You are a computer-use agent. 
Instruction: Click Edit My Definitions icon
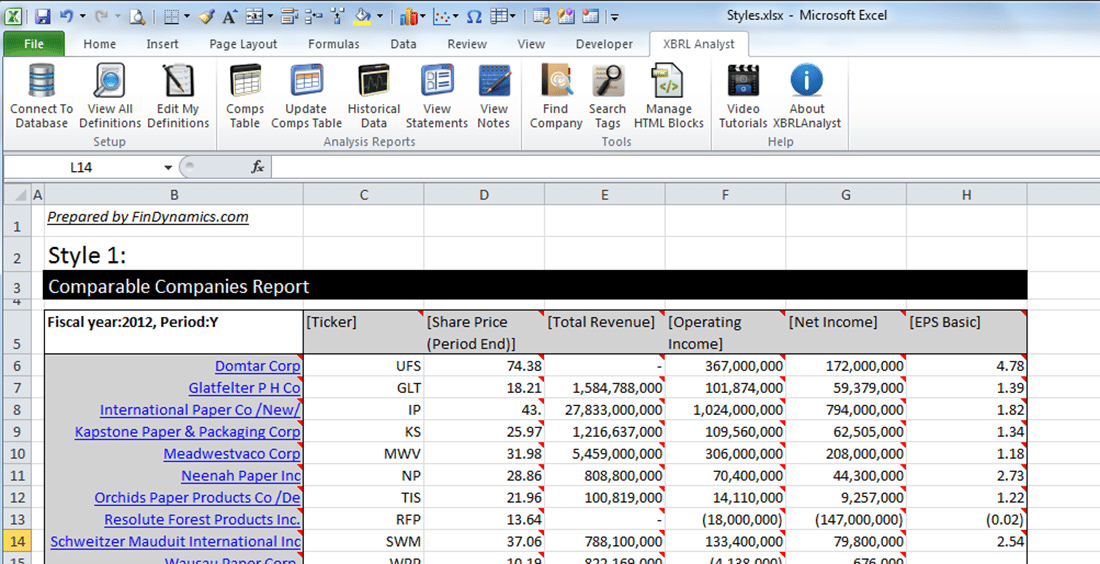coord(178,81)
